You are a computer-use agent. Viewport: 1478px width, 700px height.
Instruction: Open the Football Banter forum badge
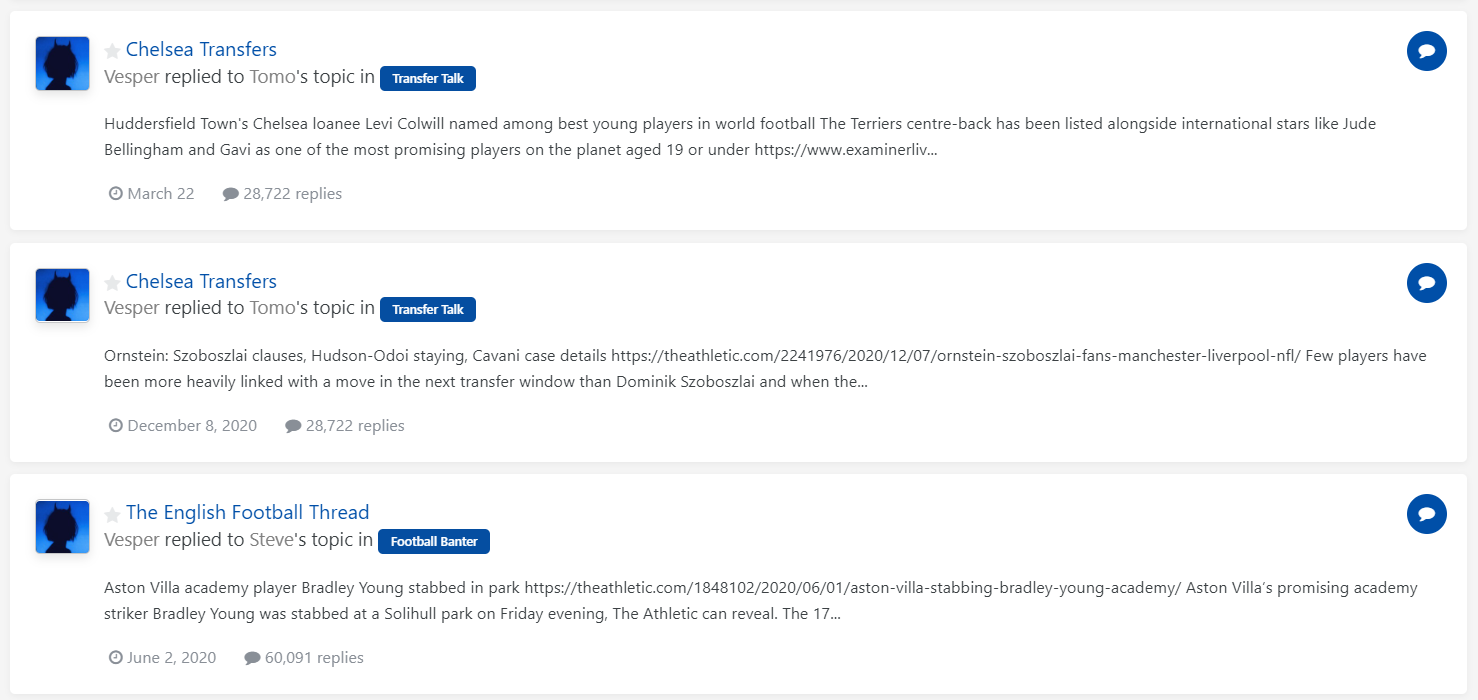(434, 541)
